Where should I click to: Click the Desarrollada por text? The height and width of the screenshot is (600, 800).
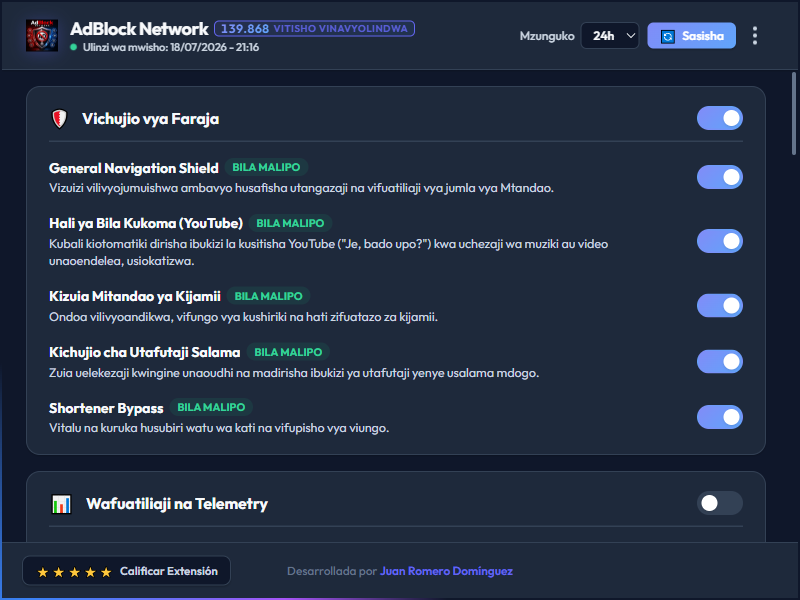[332, 571]
